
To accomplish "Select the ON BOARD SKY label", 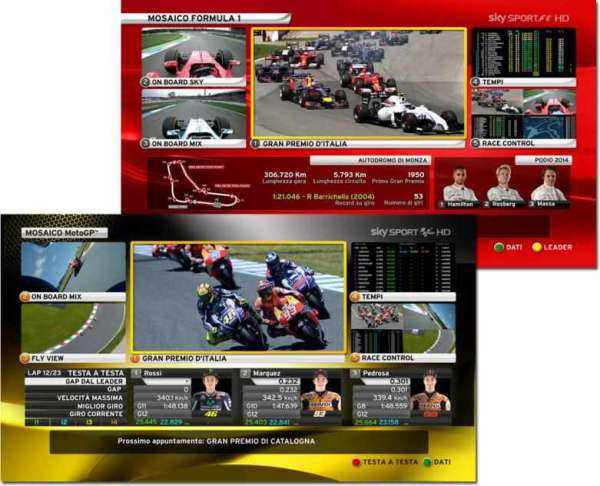I will pyautogui.click(x=178, y=82).
